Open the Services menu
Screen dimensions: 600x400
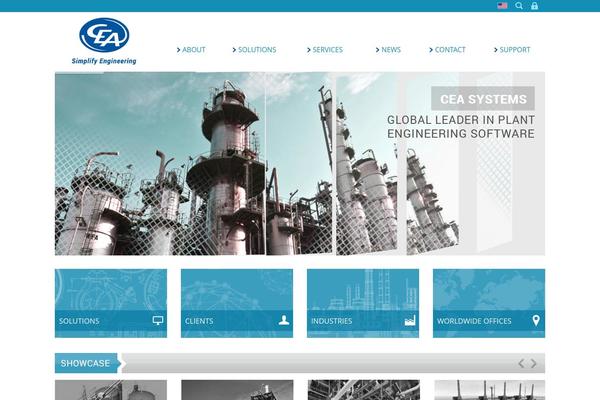[324, 50]
